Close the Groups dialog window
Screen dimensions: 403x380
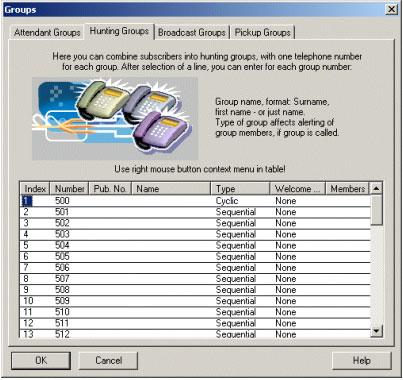392,9
